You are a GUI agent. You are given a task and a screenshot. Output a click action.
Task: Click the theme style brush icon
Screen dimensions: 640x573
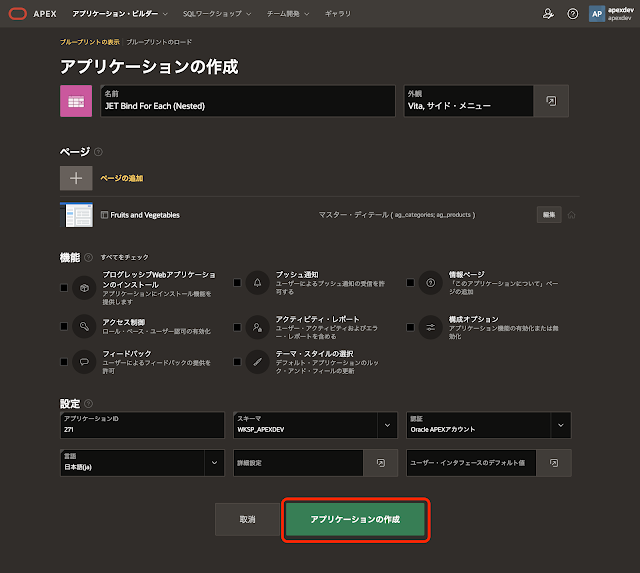tap(258, 362)
